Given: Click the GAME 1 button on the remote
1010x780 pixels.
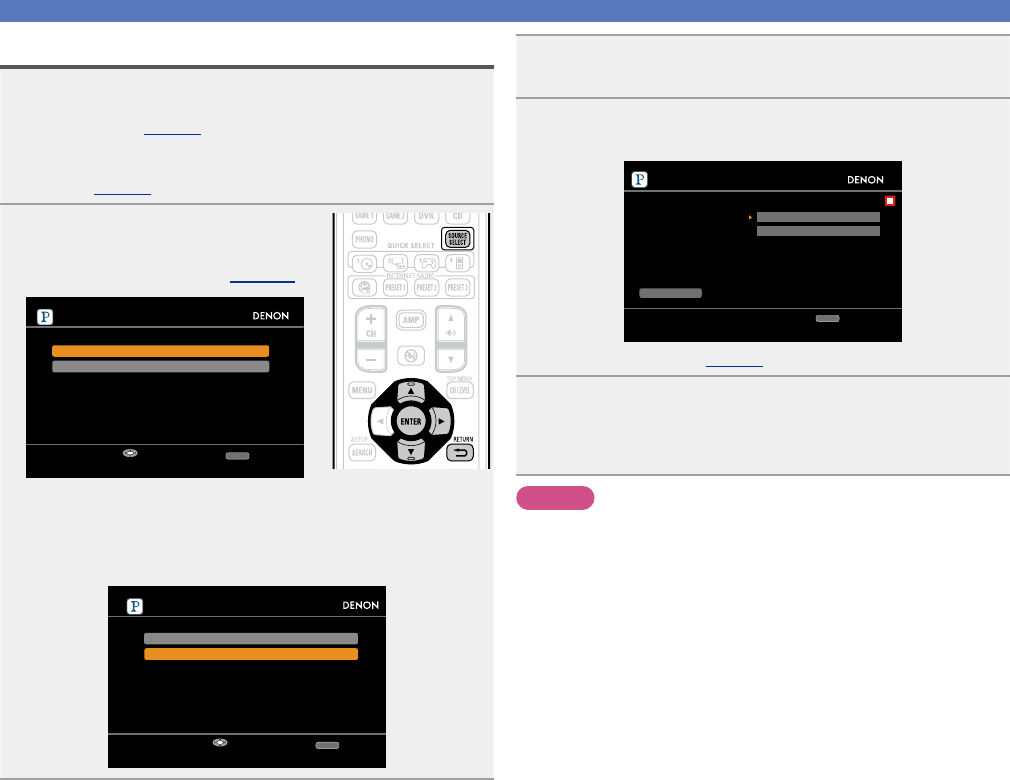Looking at the screenshot, I should coord(365,217).
